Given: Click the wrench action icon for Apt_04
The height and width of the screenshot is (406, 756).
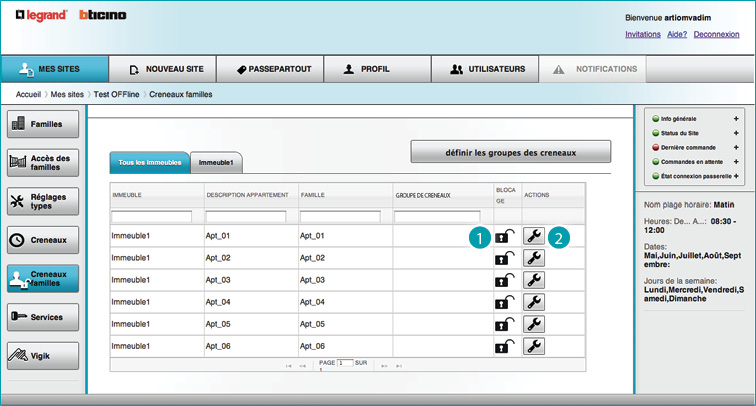Looking at the screenshot, I should [x=534, y=302].
